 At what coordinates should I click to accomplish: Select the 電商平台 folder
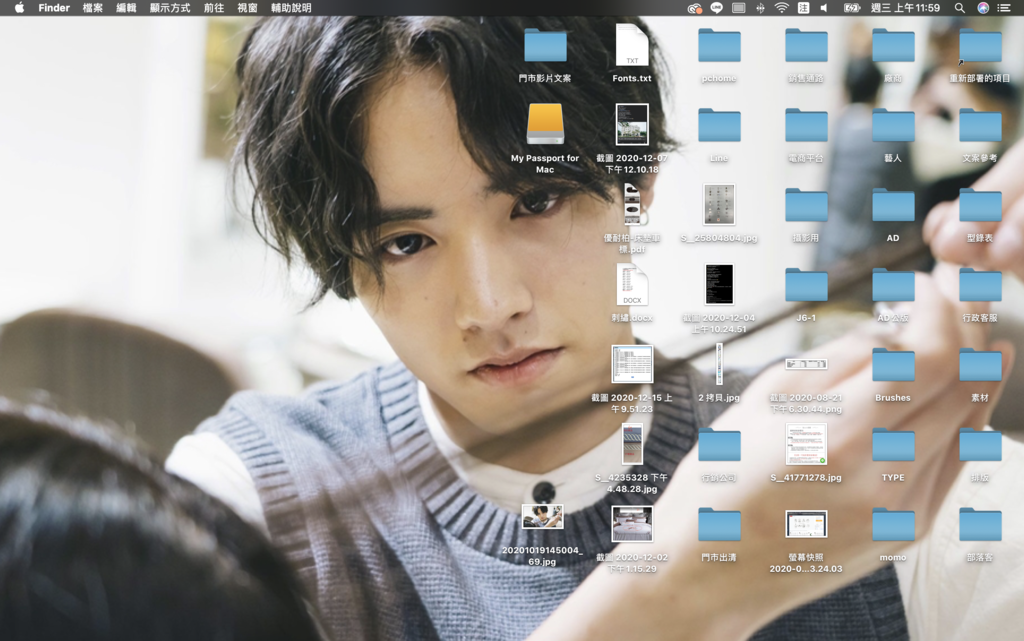(x=806, y=125)
